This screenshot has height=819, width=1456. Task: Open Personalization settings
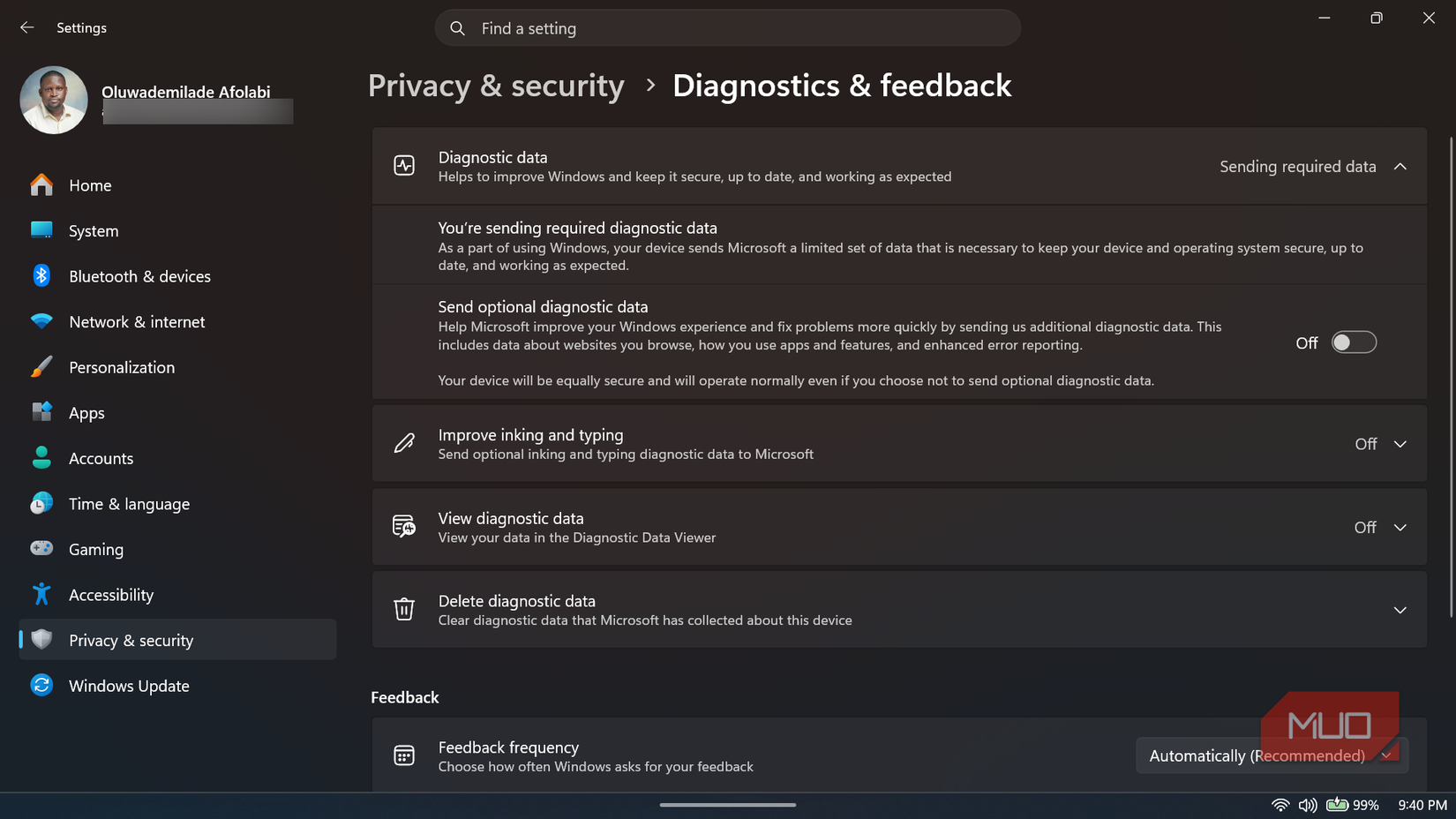(177, 367)
